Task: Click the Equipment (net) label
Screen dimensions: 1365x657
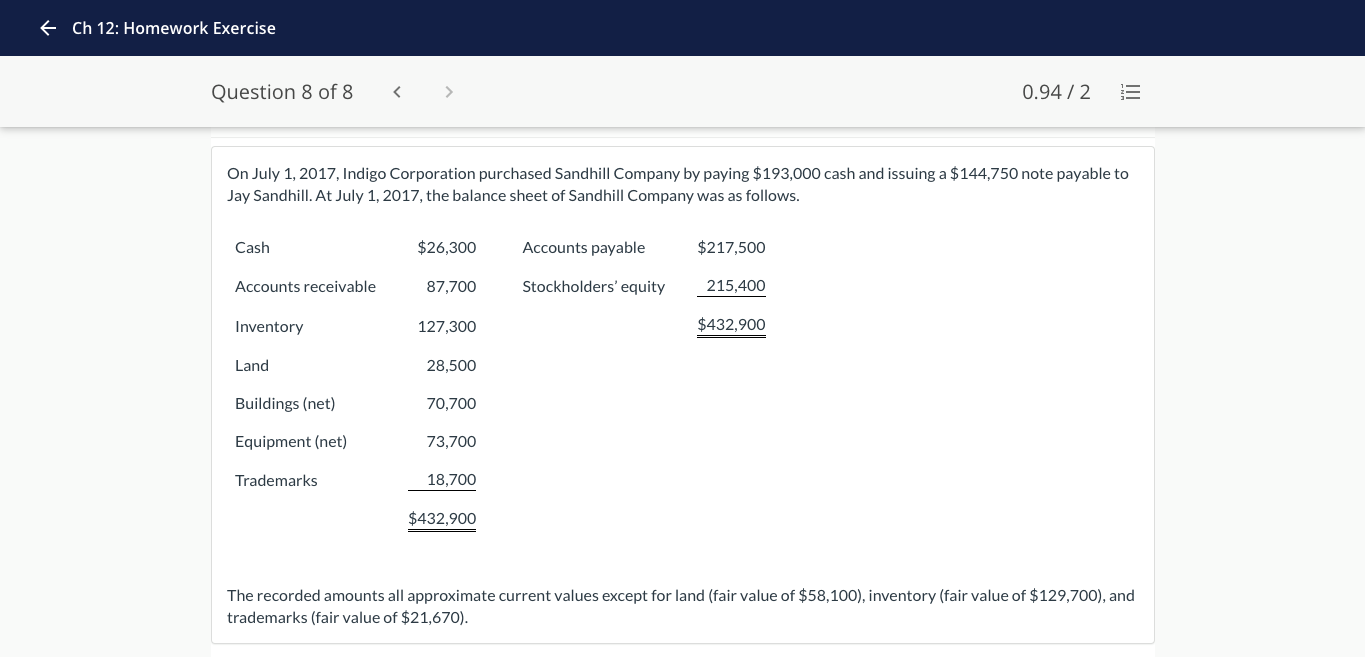Action: 291,441
